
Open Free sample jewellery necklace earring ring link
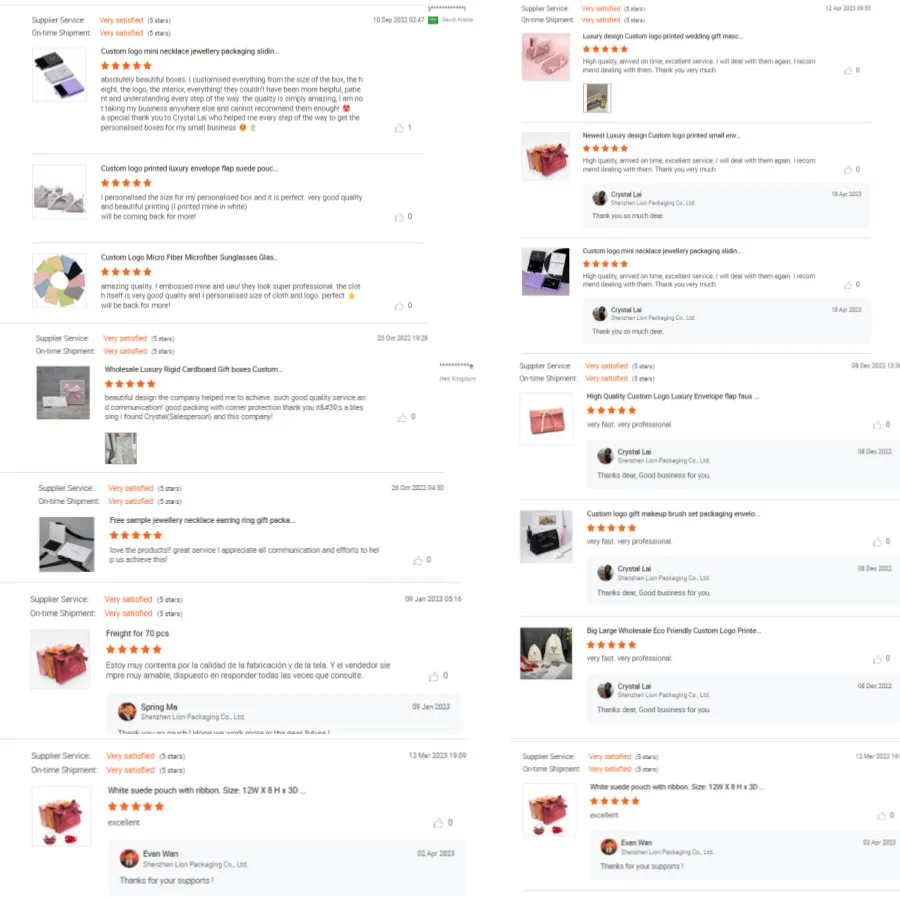202,521
